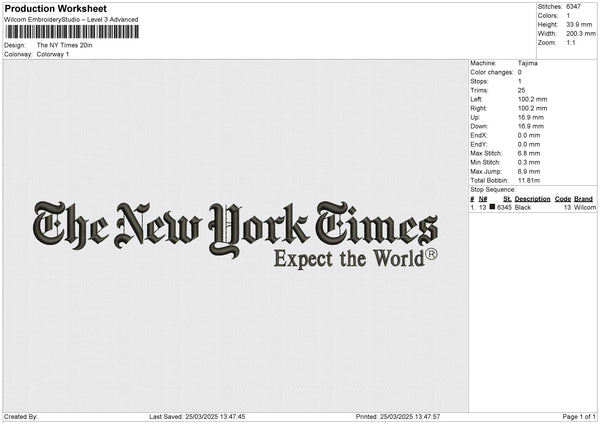Click the 'St.' column header

(507, 199)
